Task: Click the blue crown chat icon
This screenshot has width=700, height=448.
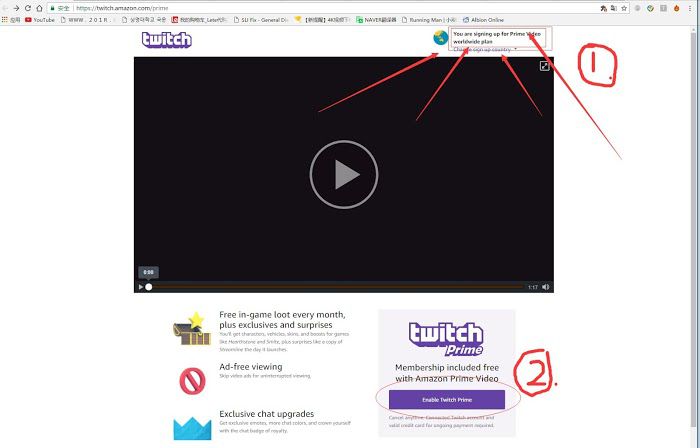Action: 192,428
